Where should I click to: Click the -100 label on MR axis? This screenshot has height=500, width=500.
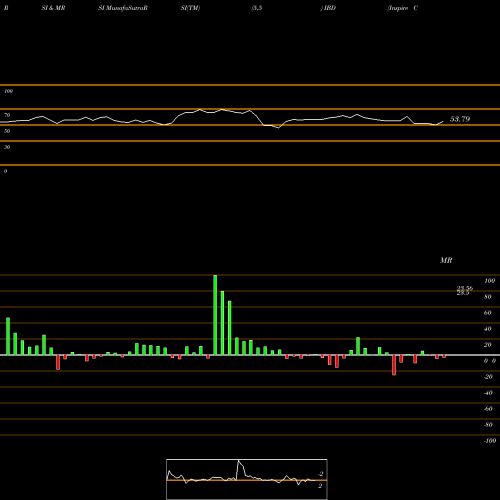pos(490,441)
